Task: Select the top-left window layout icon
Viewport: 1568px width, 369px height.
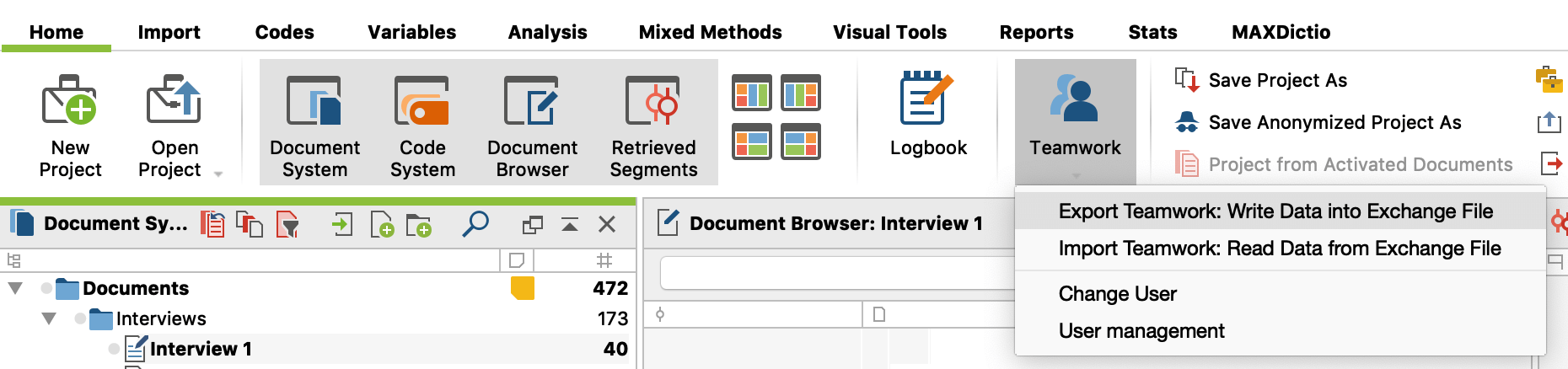Action: 751,93
